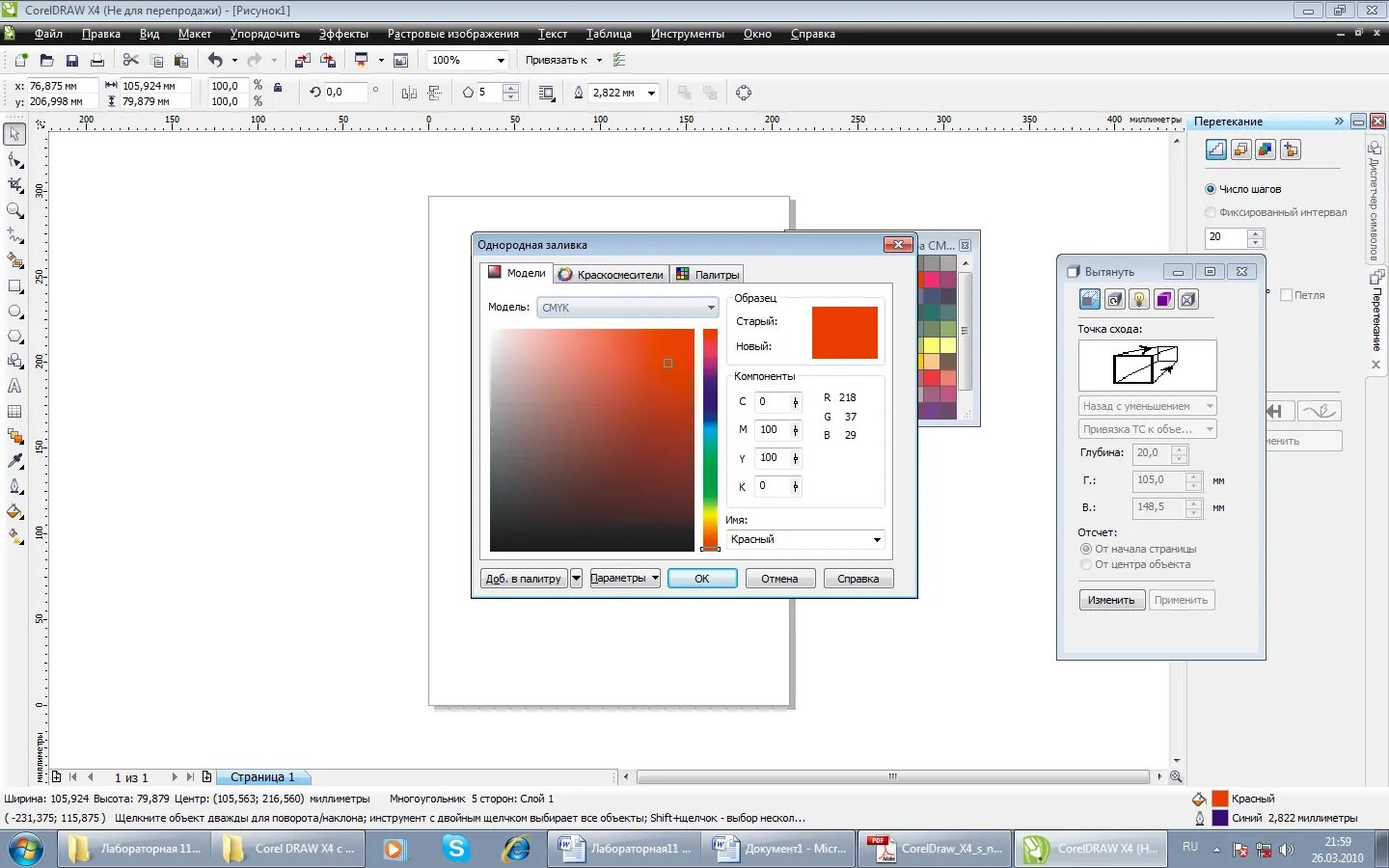Select the Pick (arrow) tool
The image size is (1389, 868).
(x=14, y=134)
